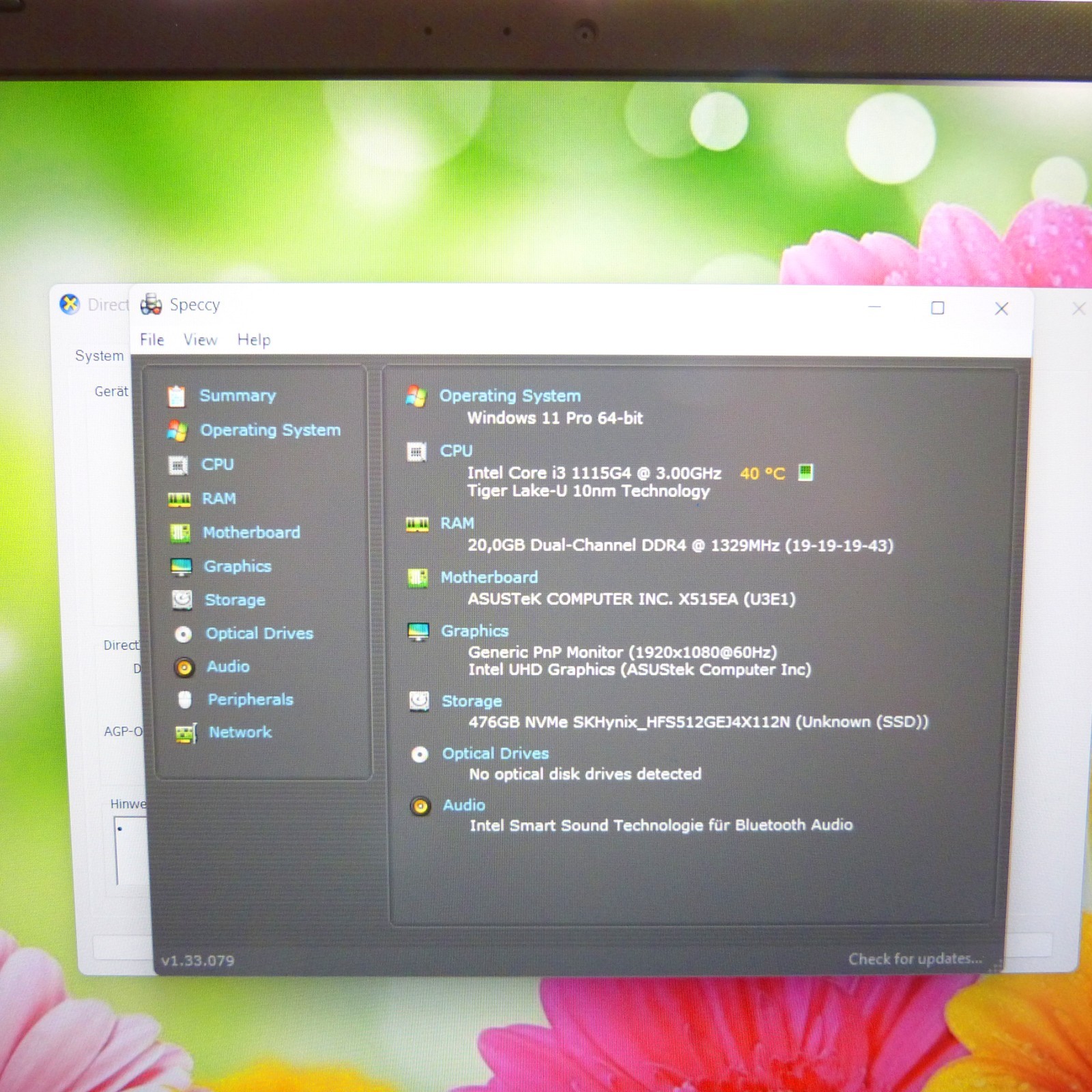Image resolution: width=1092 pixels, height=1092 pixels.
Task: Click the Graphics icon in summary panel
Action: point(418,631)
